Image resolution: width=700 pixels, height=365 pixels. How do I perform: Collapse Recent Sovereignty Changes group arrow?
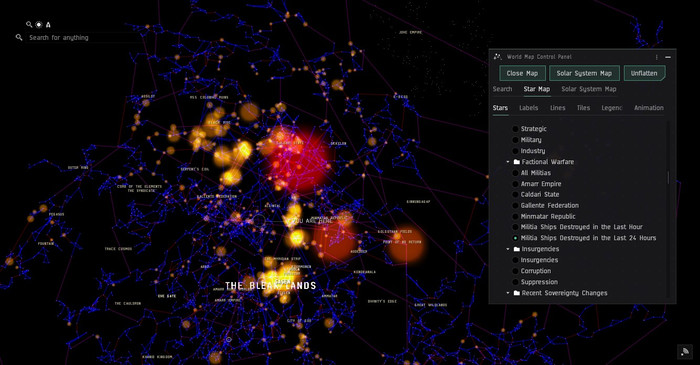click(508, 293)
